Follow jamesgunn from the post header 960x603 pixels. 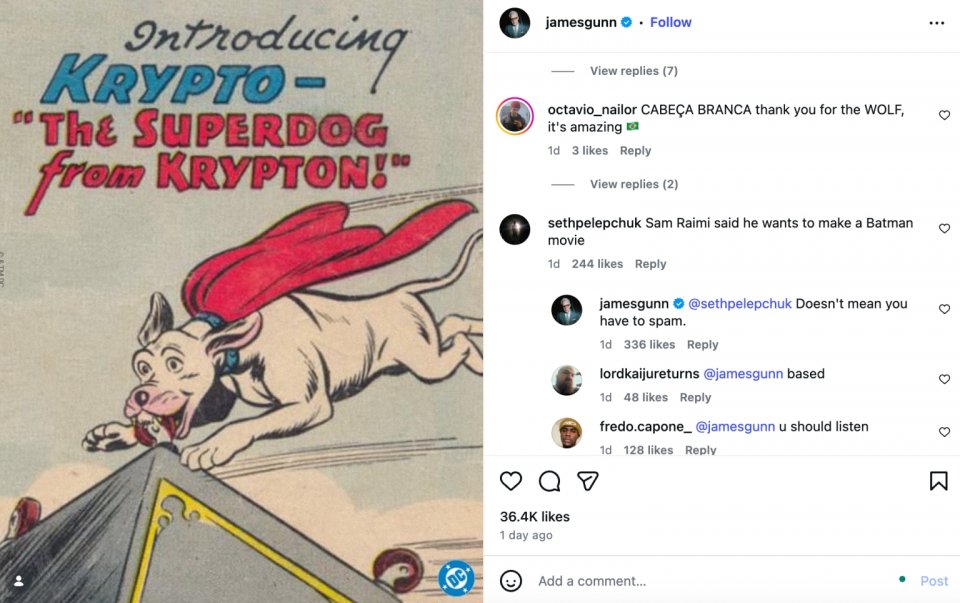tap(671, 22)
